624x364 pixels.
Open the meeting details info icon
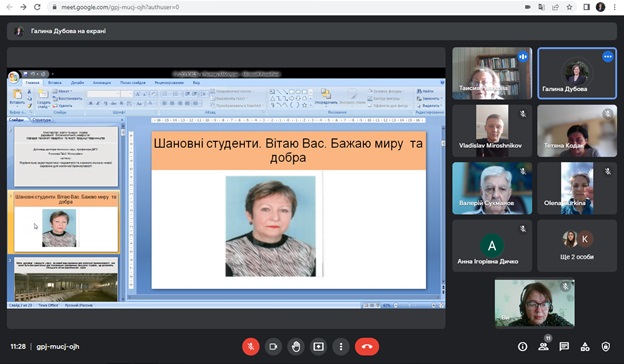[x=523, y=346]
